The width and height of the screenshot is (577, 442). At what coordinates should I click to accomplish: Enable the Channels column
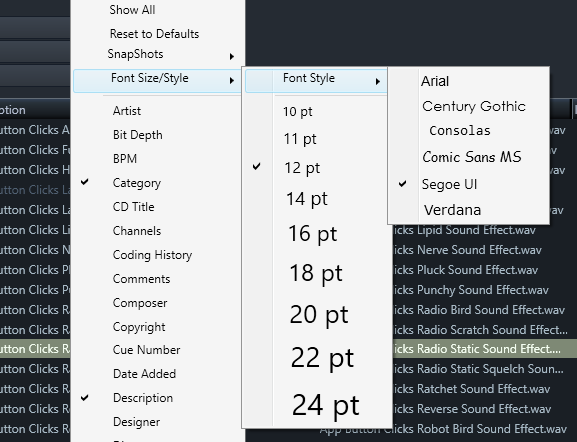pyautogui.click(x=137, y=231)
